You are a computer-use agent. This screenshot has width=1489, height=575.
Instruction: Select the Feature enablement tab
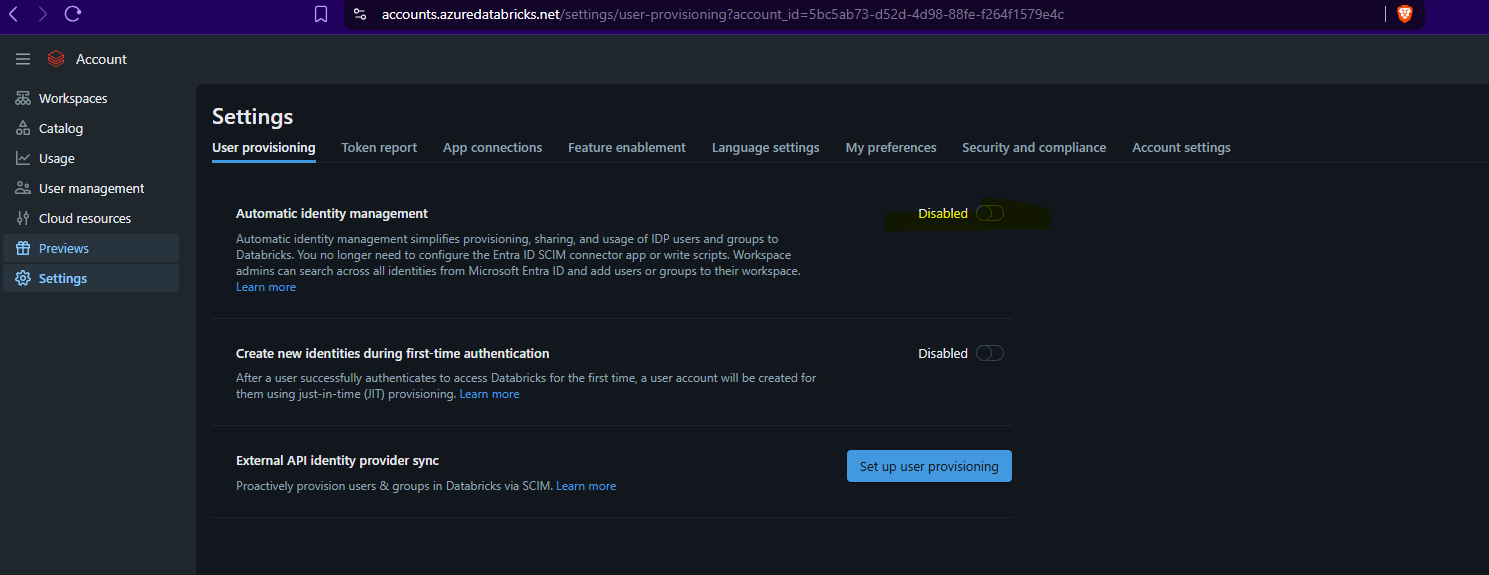[x=626, y=148]
